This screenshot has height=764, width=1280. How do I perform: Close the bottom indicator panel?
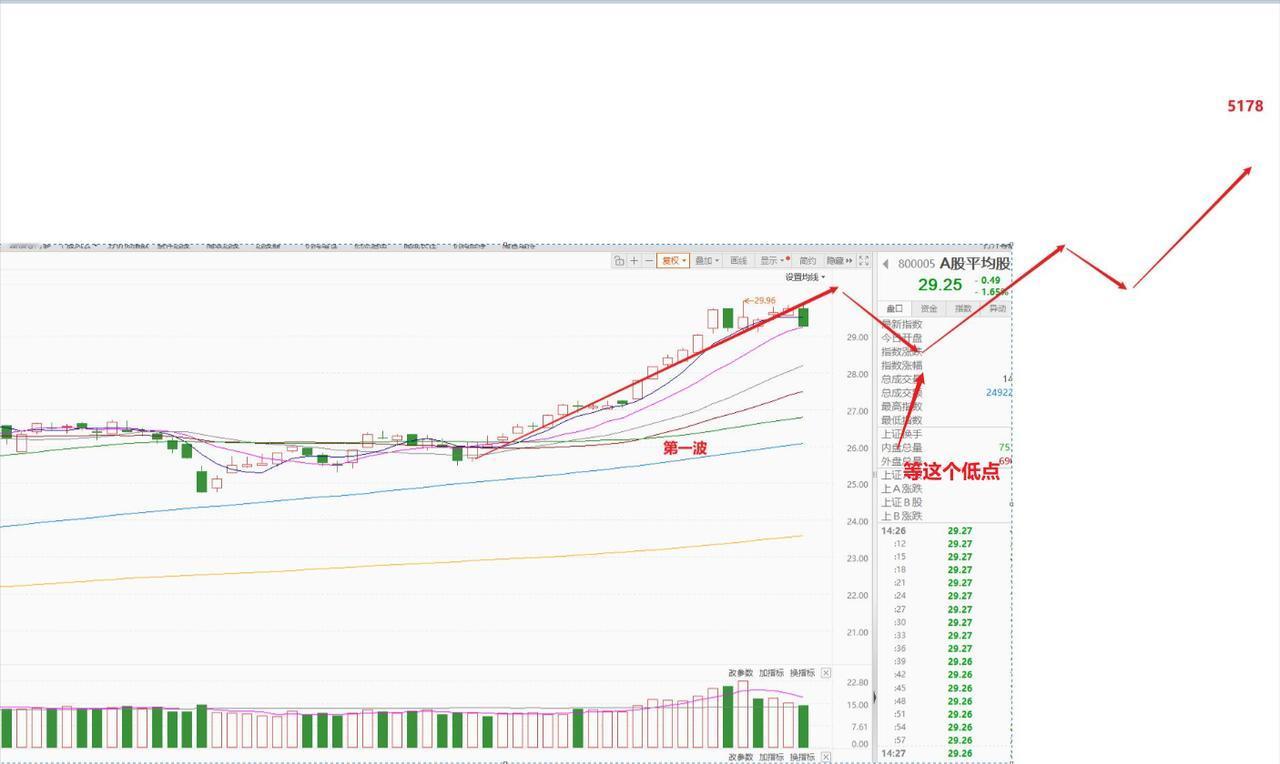[826, 757]
